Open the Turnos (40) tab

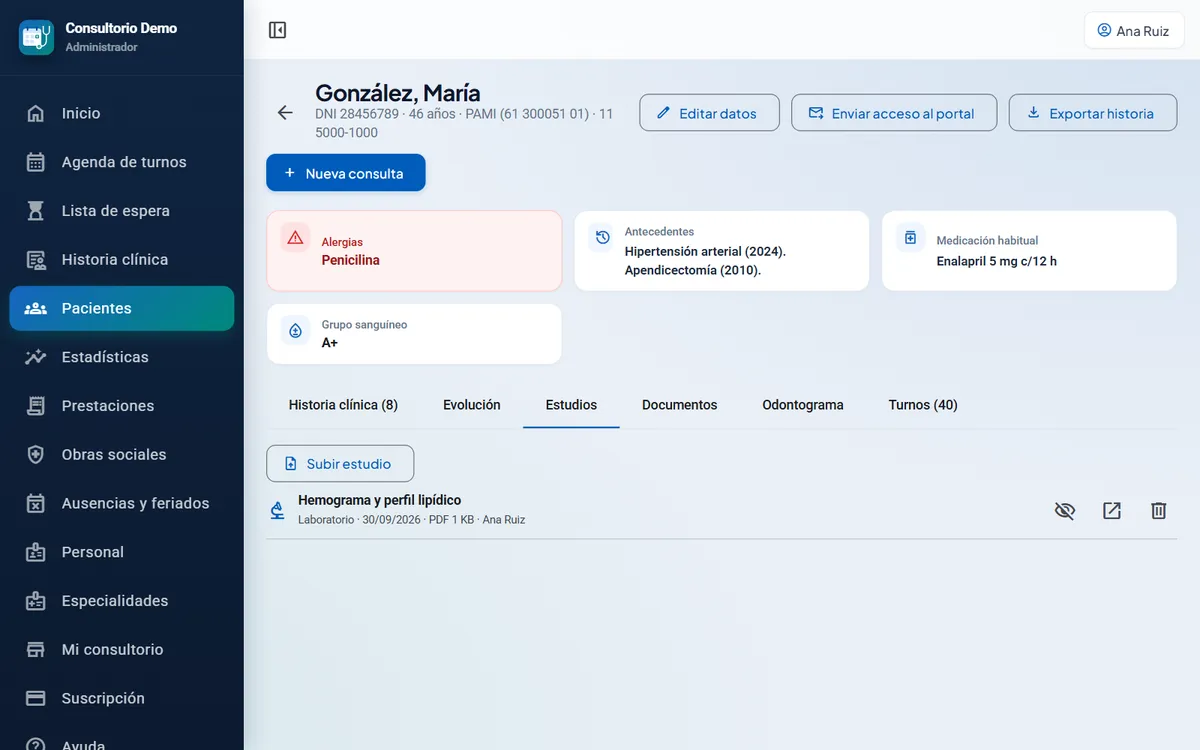(923, 405)
